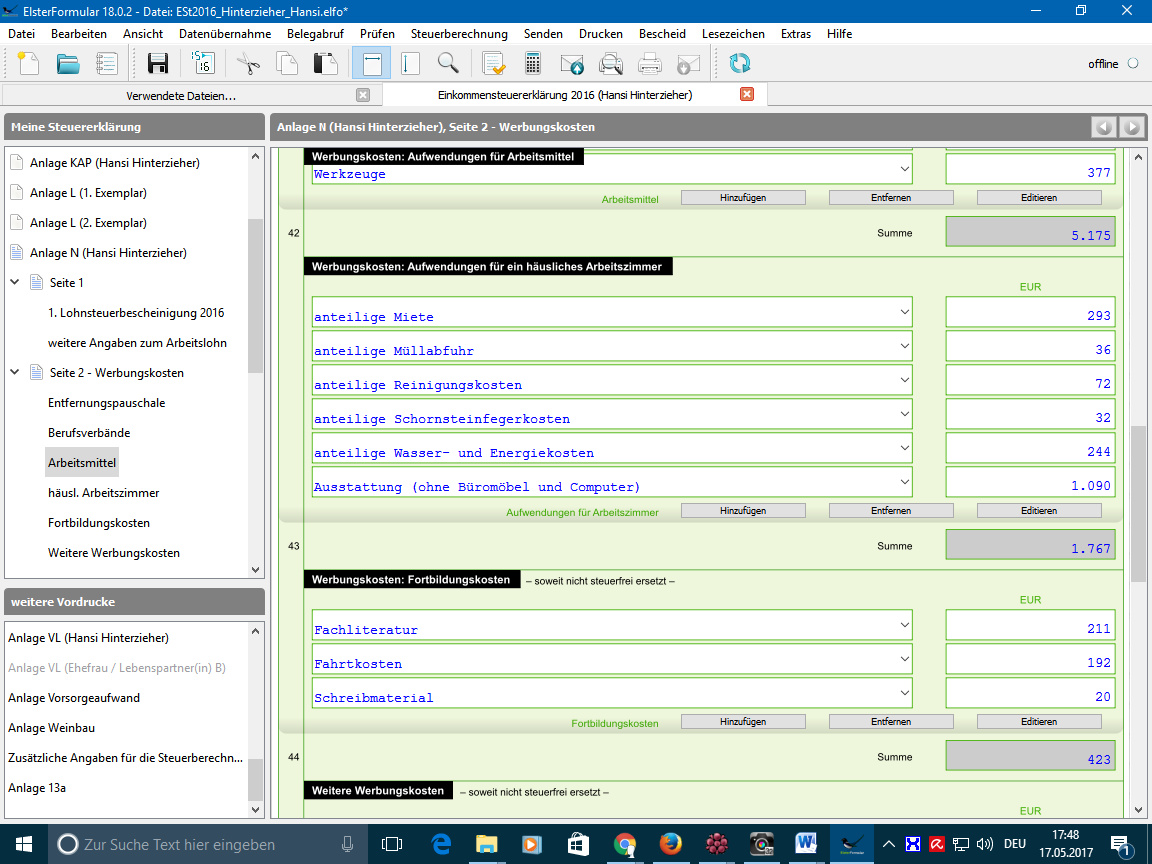Switch to fit-to-height page view
1152x864 pixels.
click(410, 64)
